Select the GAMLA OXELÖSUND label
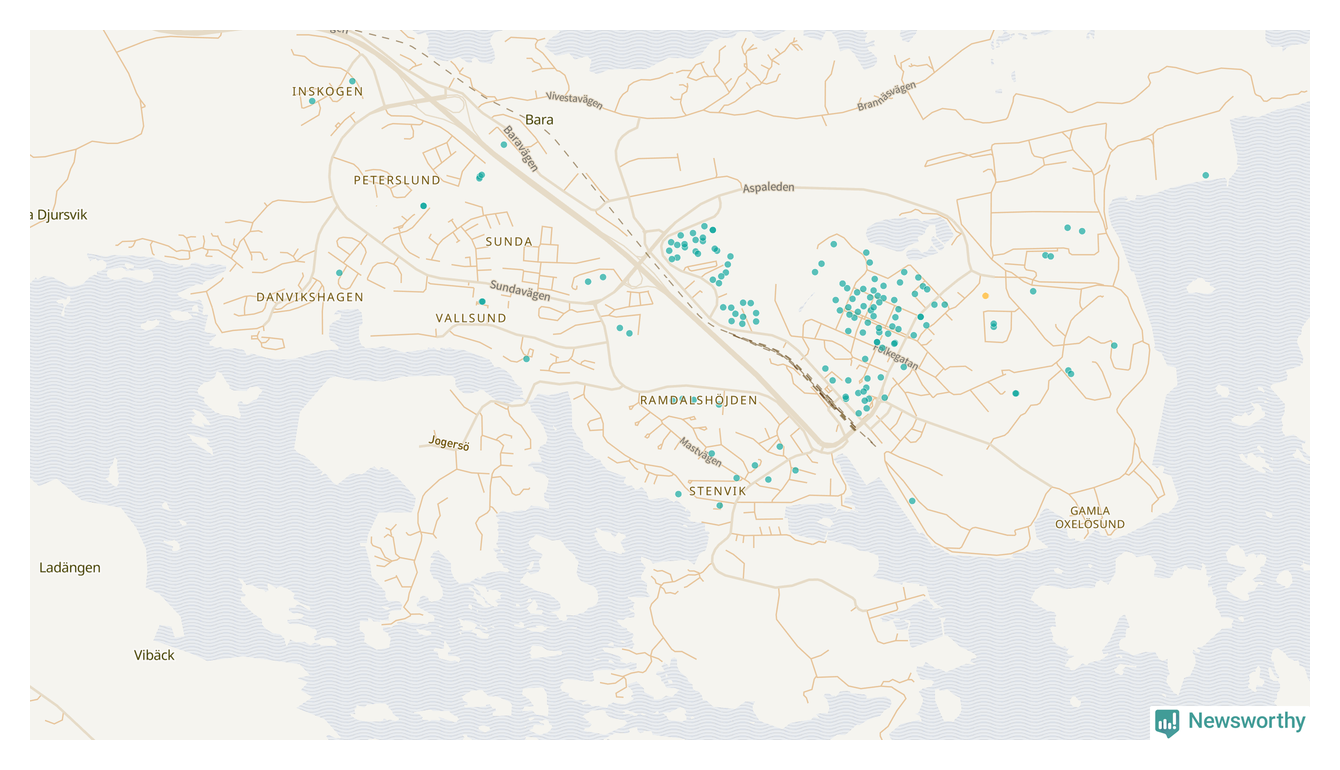 (x=1090, y=518)
